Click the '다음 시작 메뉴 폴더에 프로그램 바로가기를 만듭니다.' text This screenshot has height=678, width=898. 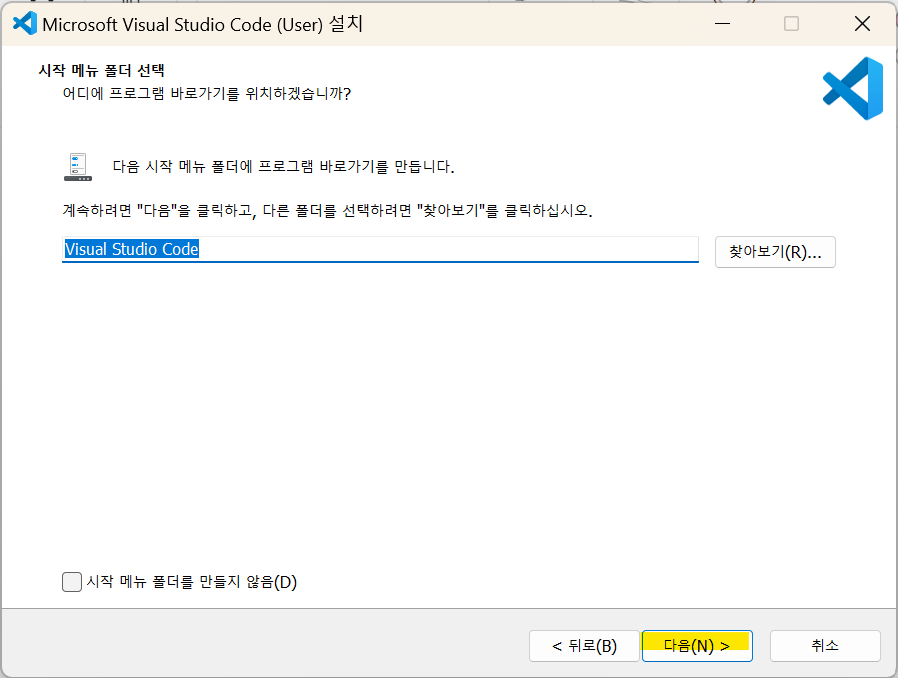coord(283,167)
